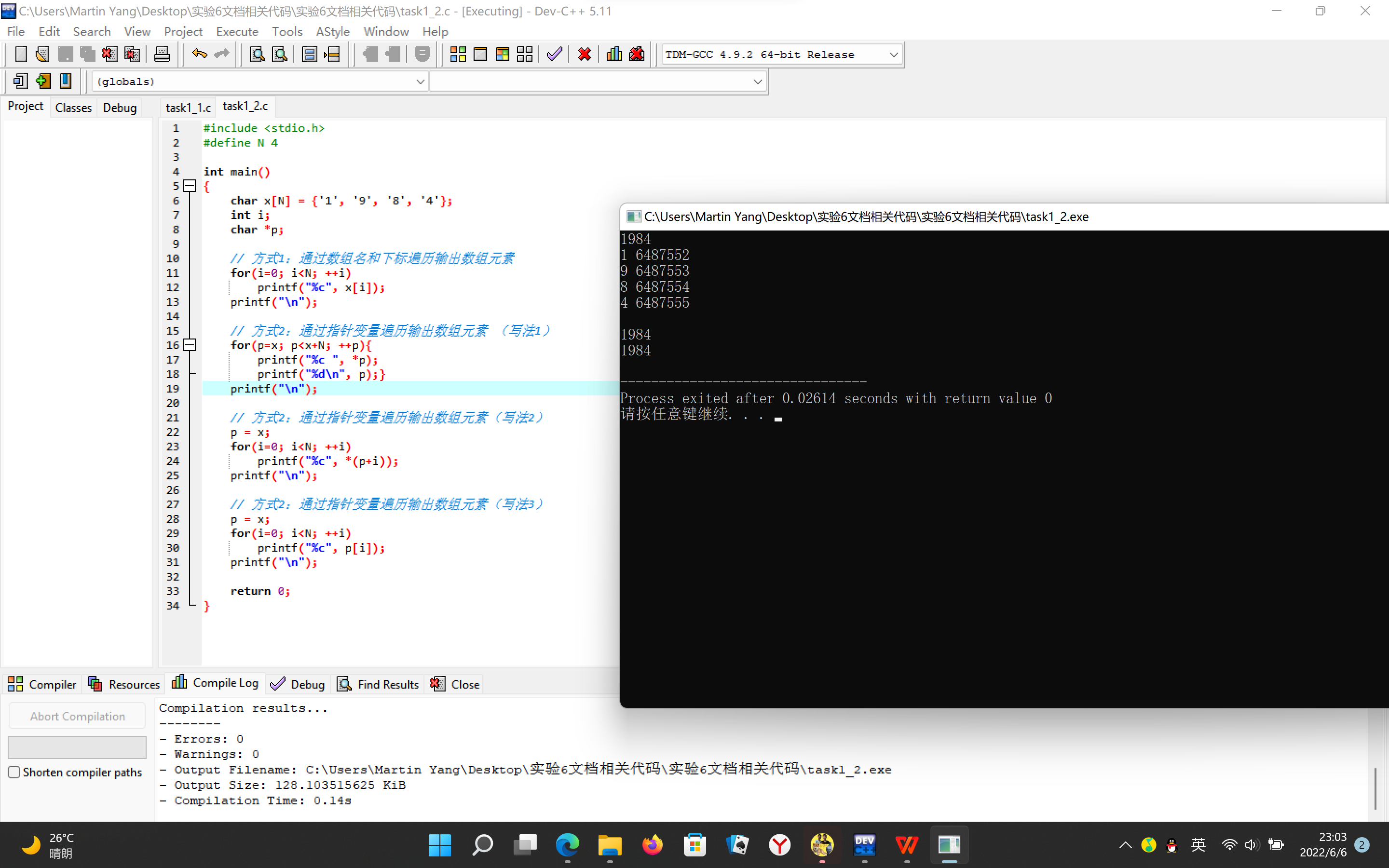
Task: Enable Shorten compiler paths checkbox
Action: coord(14,772)
